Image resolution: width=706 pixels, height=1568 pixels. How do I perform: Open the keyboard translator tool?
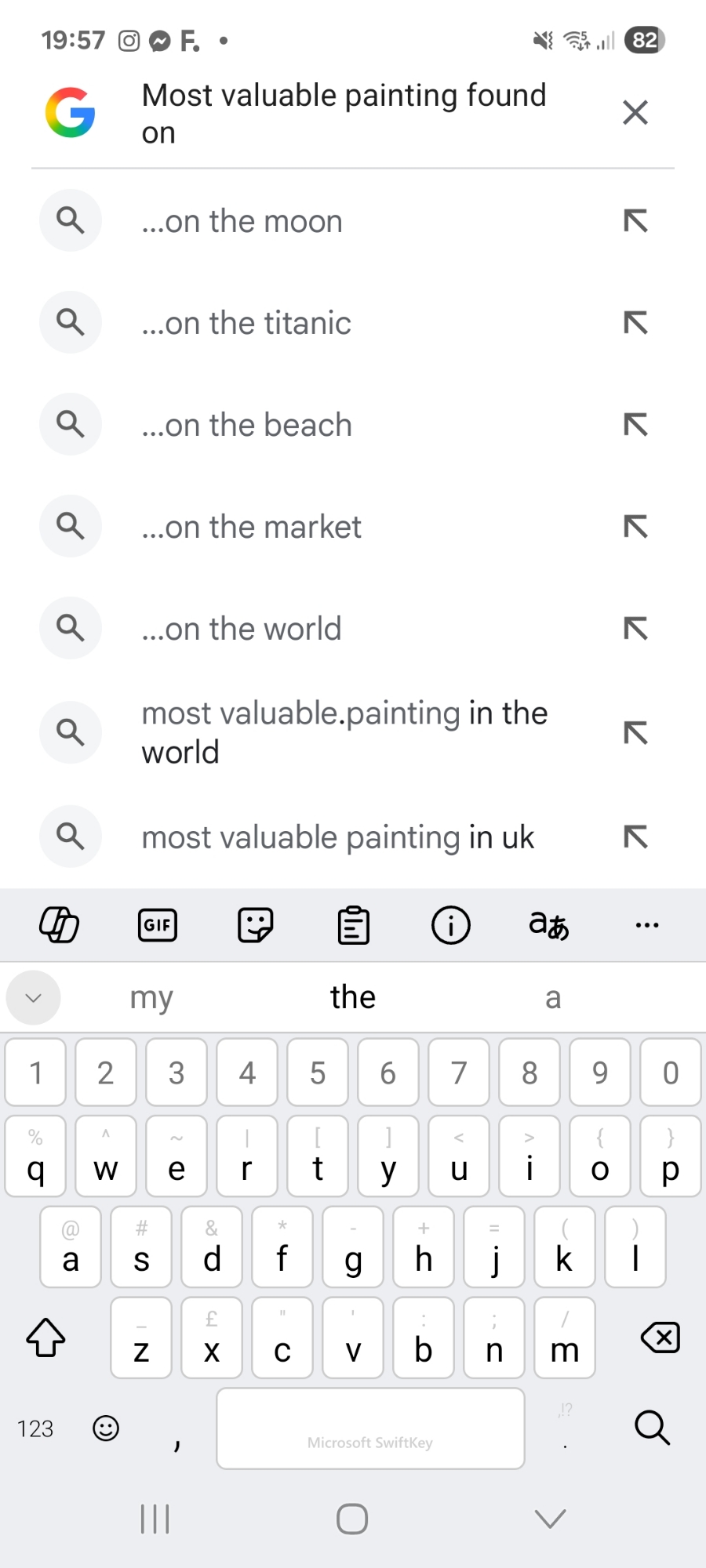(549, 925)
